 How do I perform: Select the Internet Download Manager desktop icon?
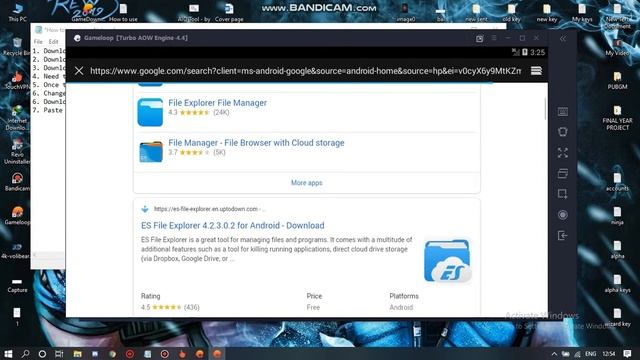17,118
